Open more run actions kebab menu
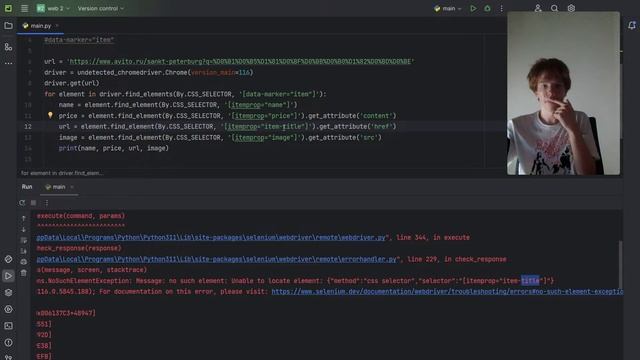Screen dimensions: 640x360 tap(502, 8)
